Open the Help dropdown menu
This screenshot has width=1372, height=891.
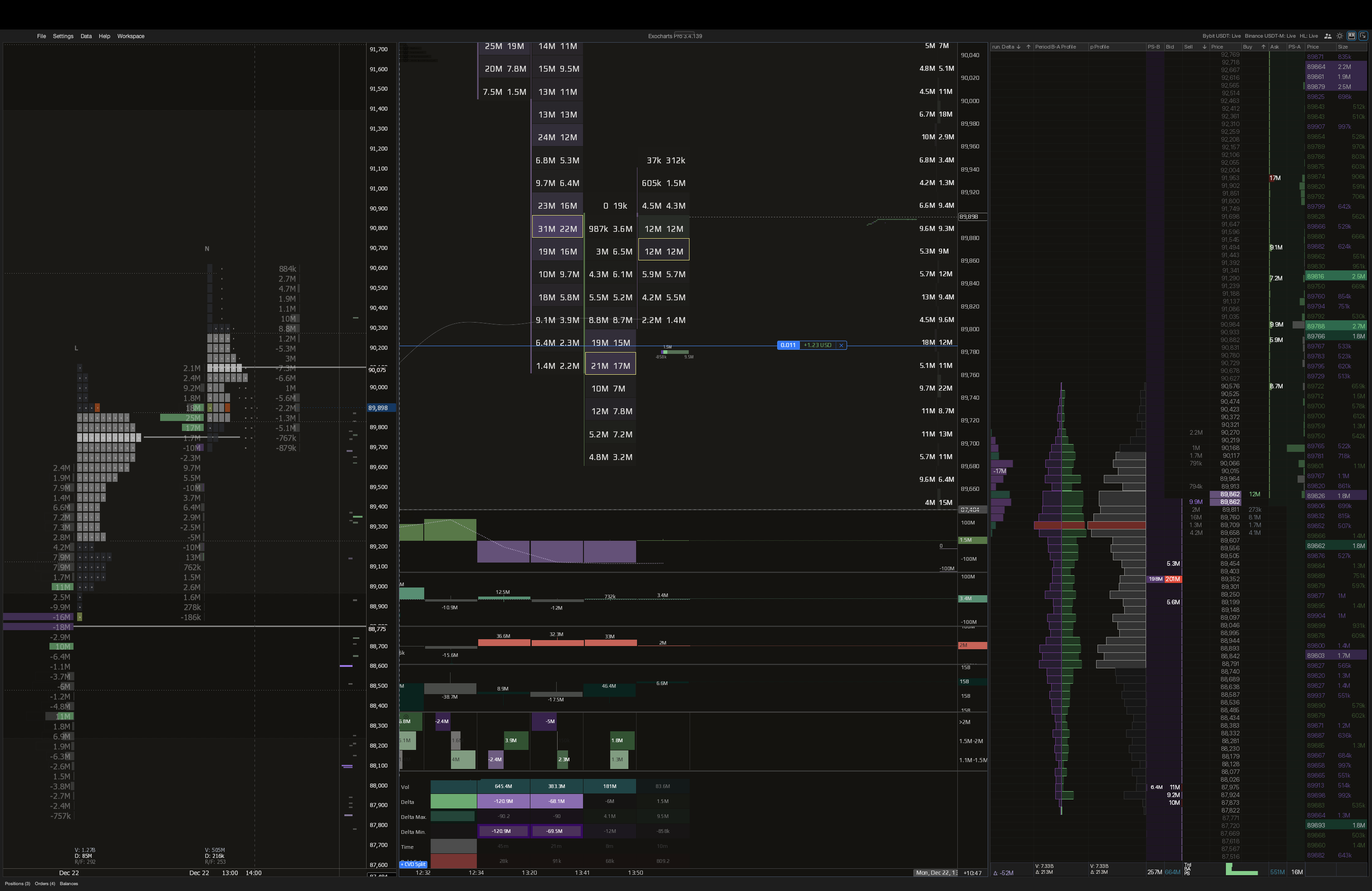pos(104,36)
